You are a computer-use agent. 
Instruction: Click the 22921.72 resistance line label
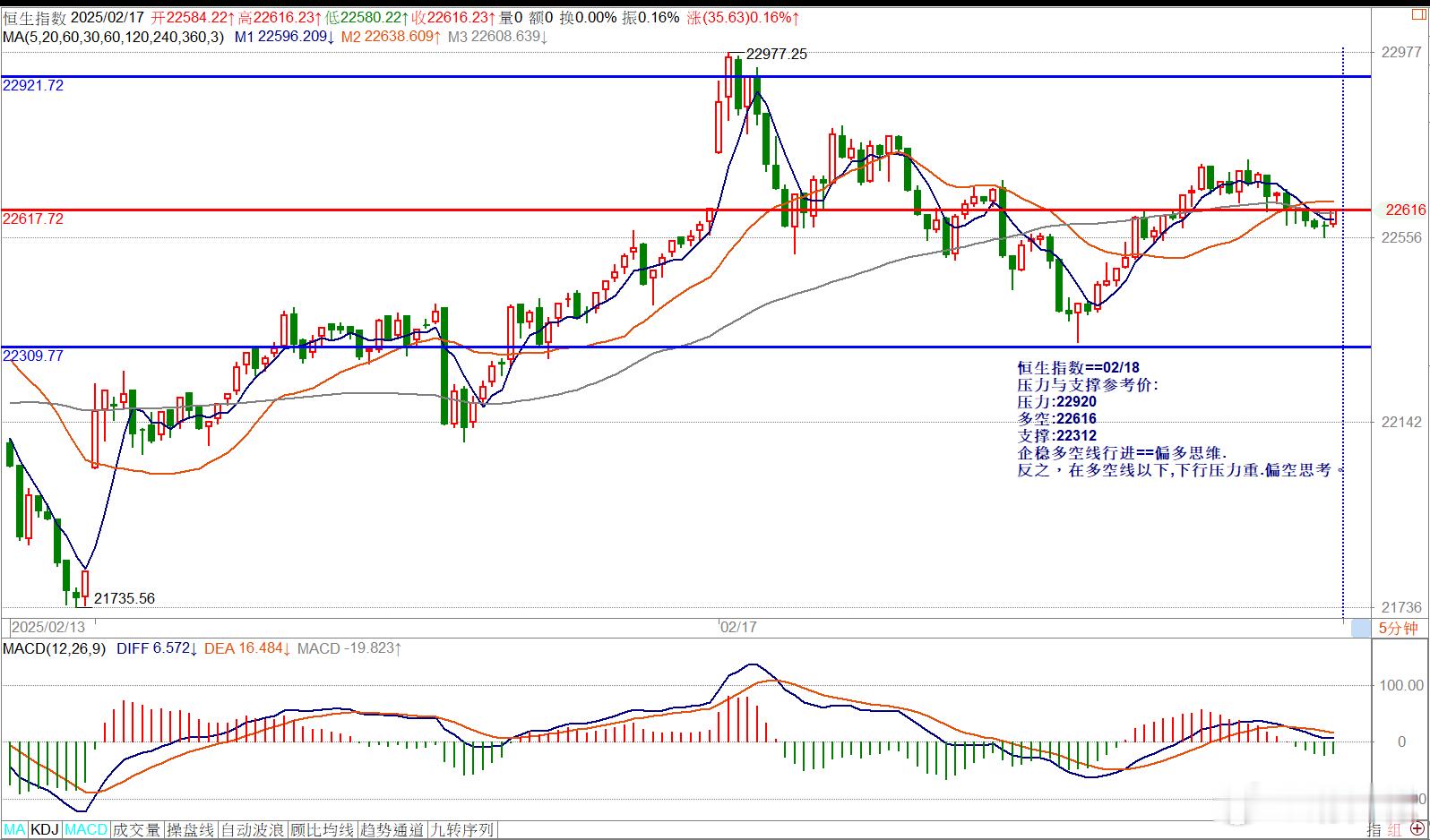(x=33, y=85)
